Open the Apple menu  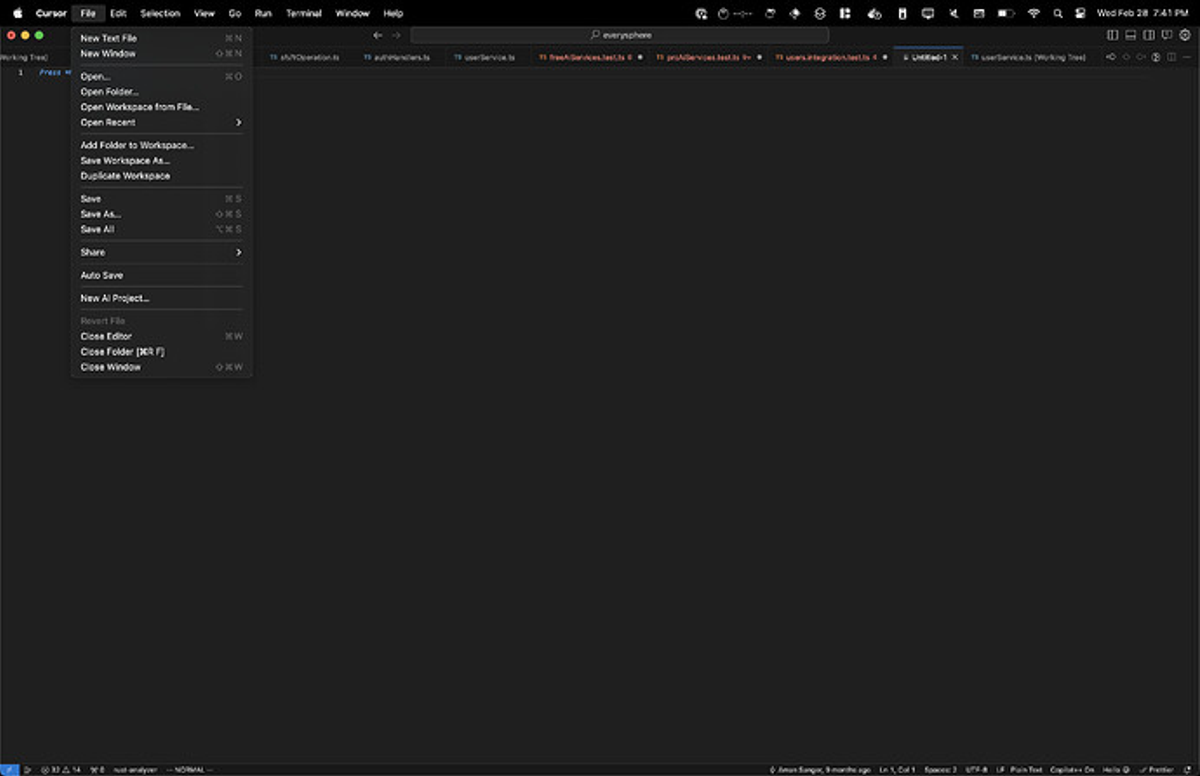(x=17, y=13)
